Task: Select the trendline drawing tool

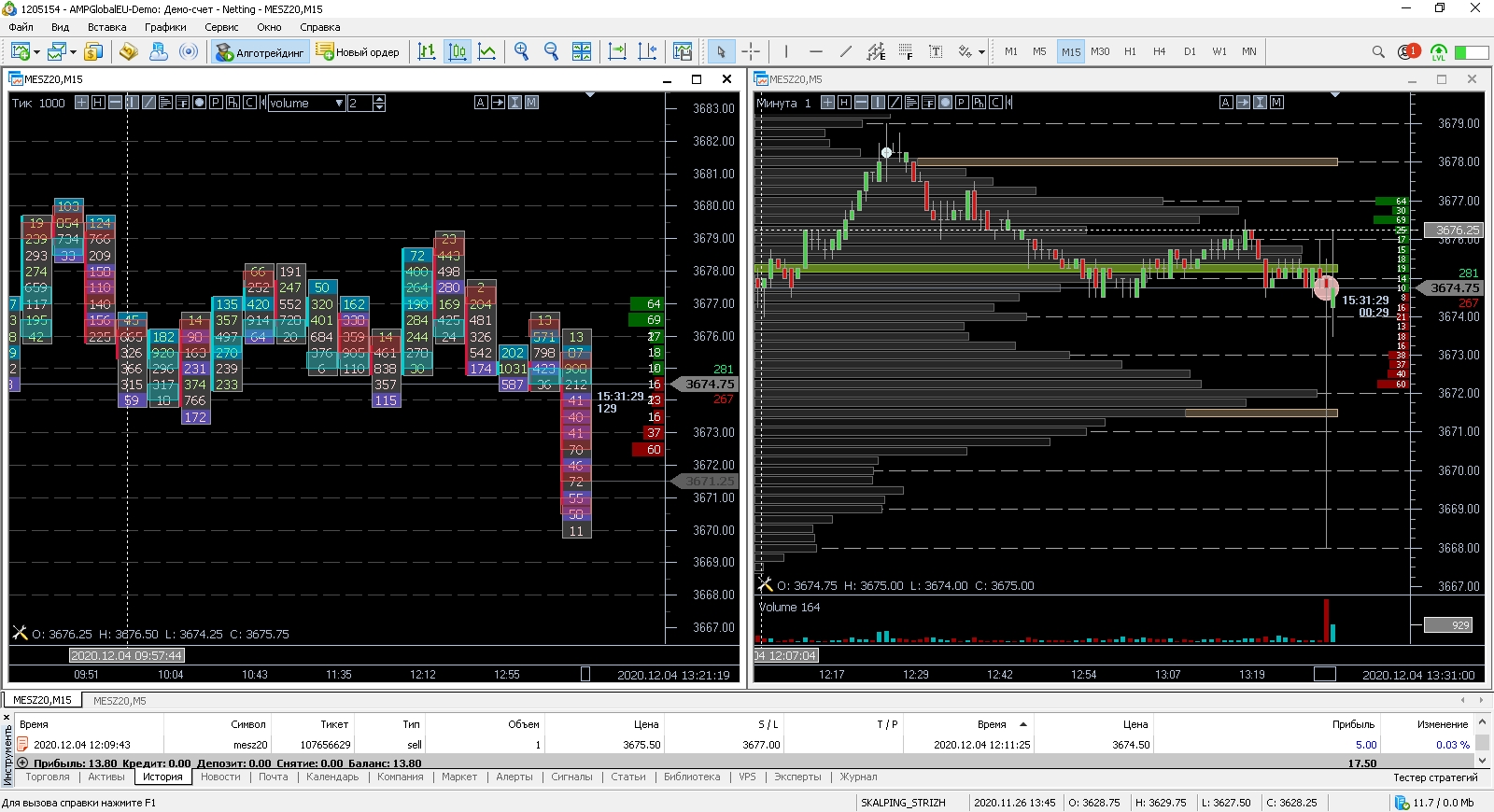Action: tap(846, 51)
